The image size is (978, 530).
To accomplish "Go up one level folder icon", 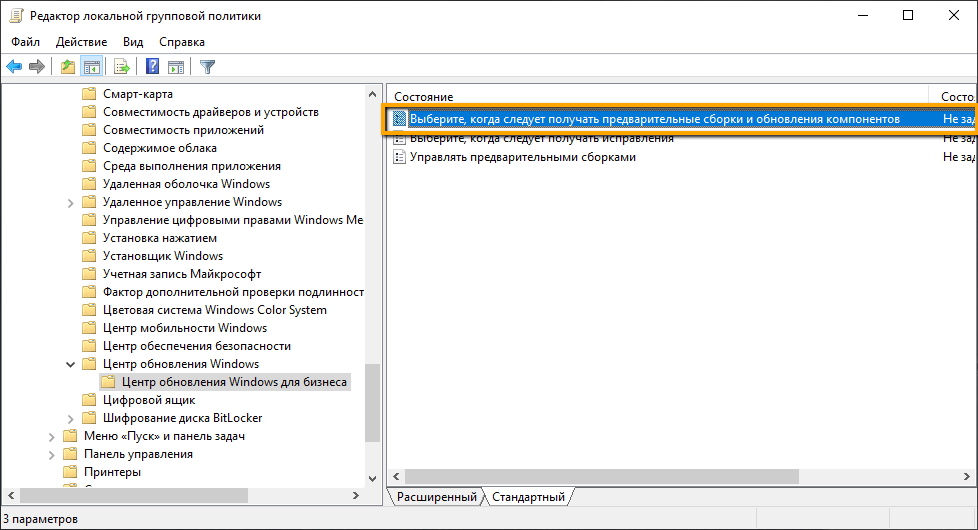I will [x=67, y=67].
